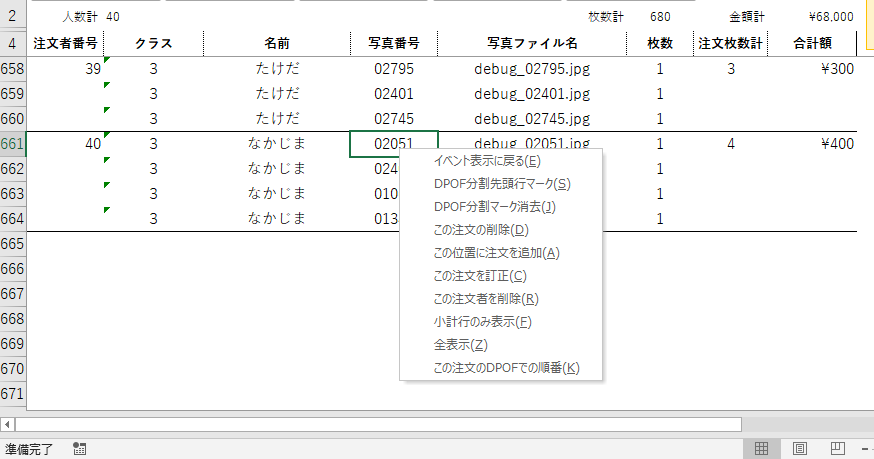Select cell with photo number 02401
Viewport: 874px width, 459px height.
(394, 94)
